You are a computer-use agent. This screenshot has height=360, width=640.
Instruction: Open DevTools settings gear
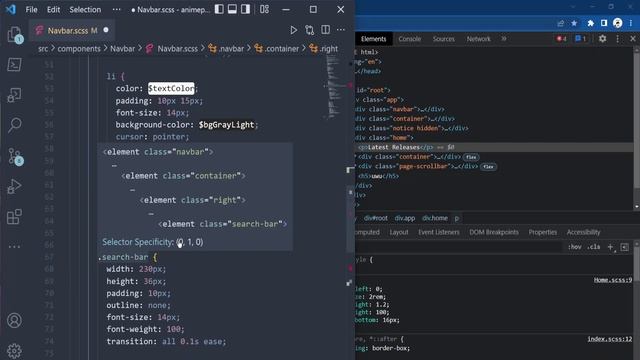click(602, 39)
